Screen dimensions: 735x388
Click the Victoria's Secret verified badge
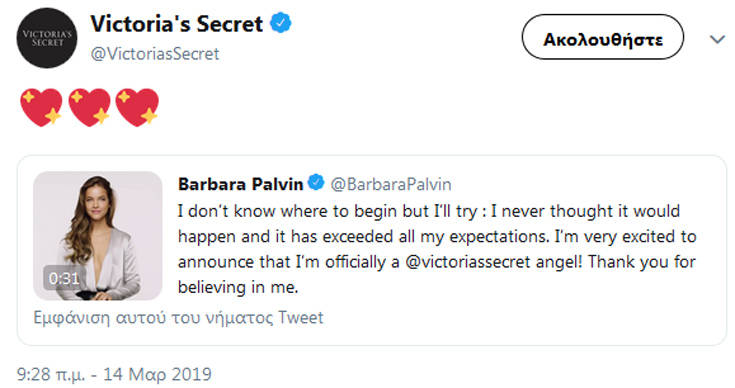click(x=281, y=23)
